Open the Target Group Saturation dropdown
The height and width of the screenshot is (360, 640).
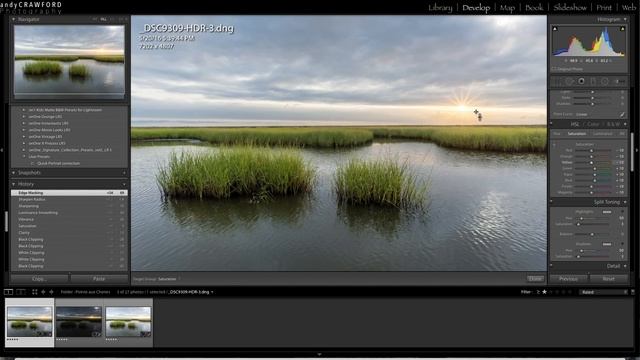tap(168, 279)
